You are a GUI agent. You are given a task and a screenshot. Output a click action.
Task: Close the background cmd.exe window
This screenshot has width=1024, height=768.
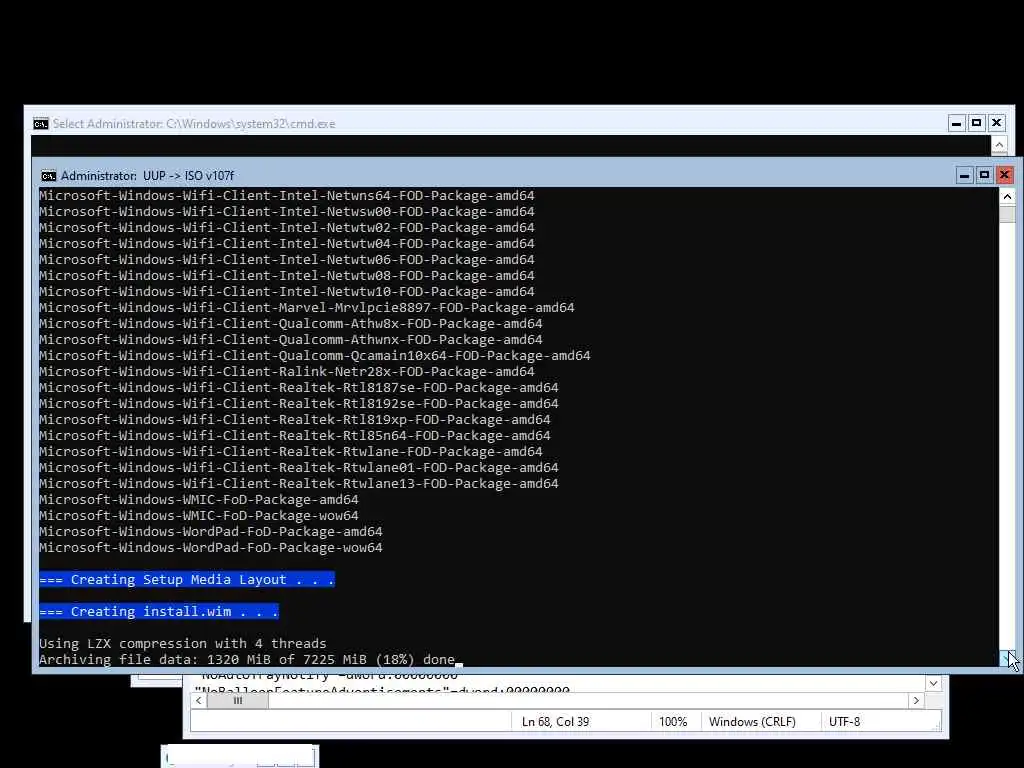click(997, 123)
